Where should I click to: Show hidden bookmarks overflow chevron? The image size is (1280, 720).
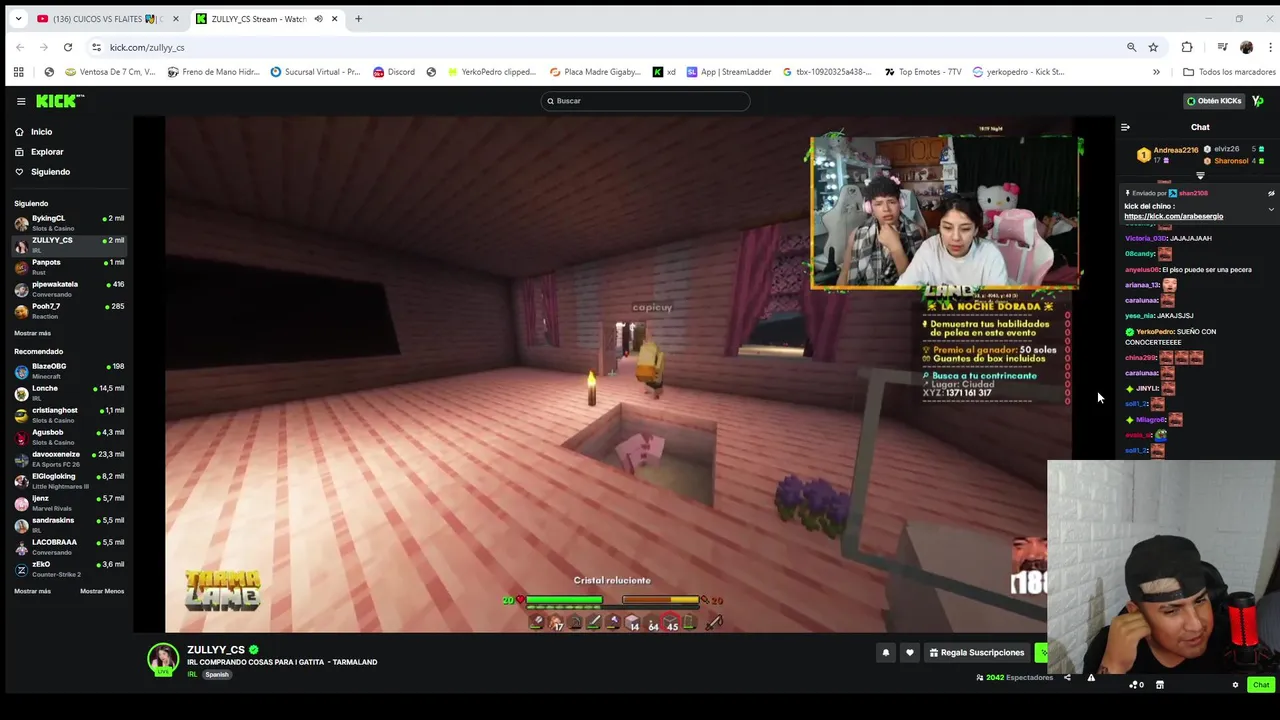1156,72
